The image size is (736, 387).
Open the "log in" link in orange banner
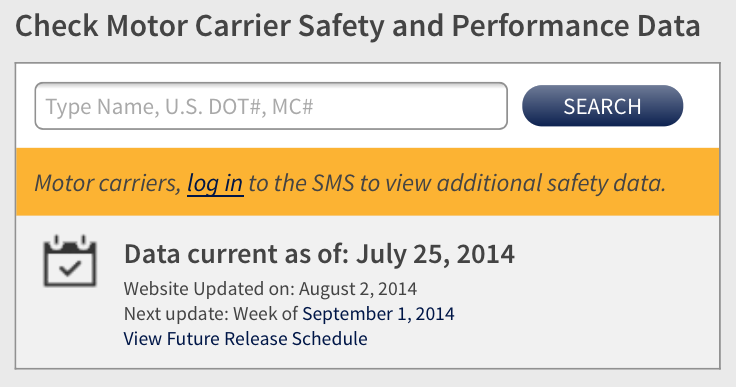(215, 183)
